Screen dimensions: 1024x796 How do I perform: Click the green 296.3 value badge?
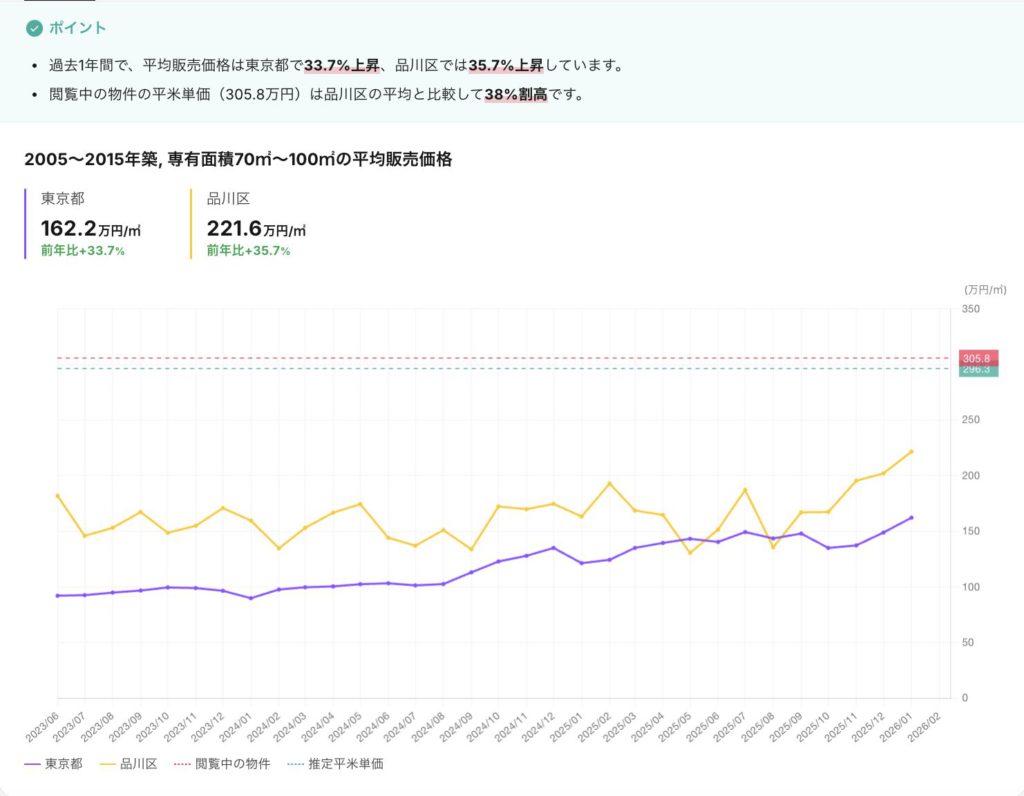click(x=977, y=370)
